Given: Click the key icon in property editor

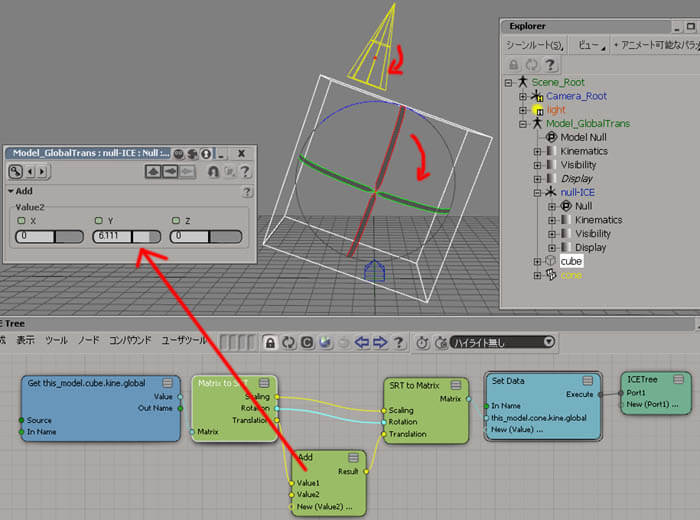Looking at the screenshot, I should (17, 172).
